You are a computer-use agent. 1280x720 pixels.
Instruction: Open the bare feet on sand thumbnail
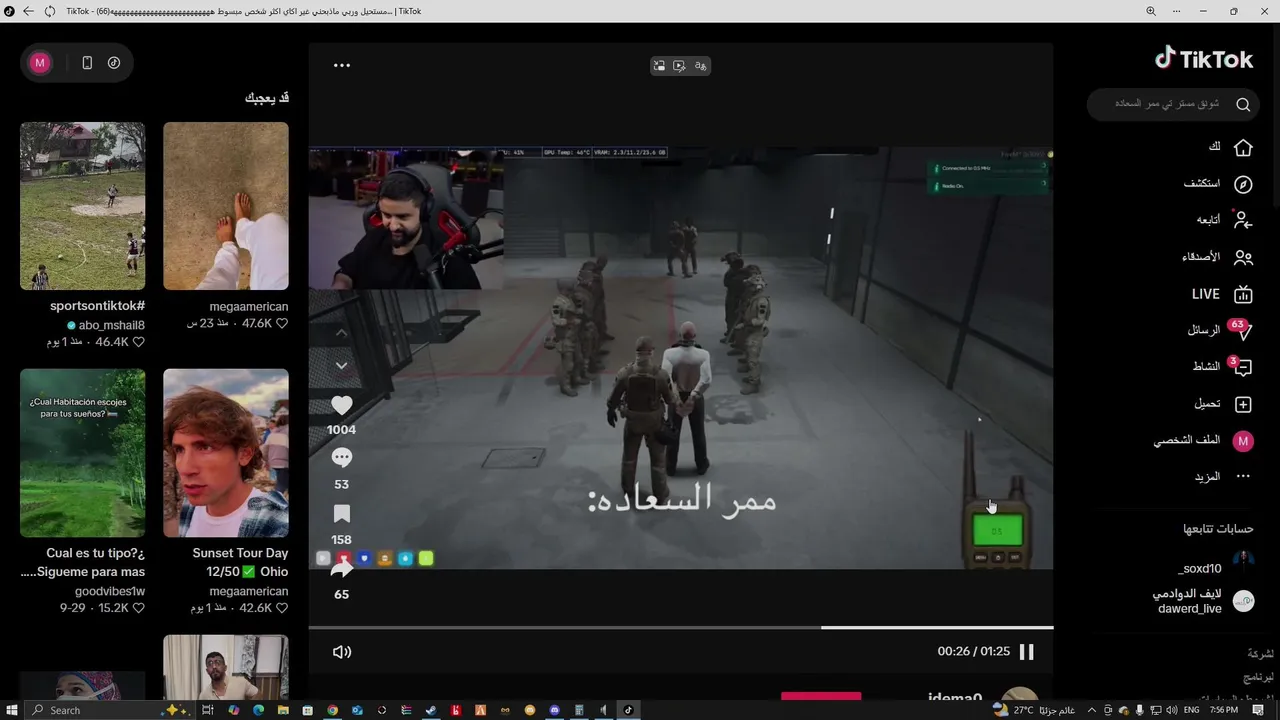point(226,206)
